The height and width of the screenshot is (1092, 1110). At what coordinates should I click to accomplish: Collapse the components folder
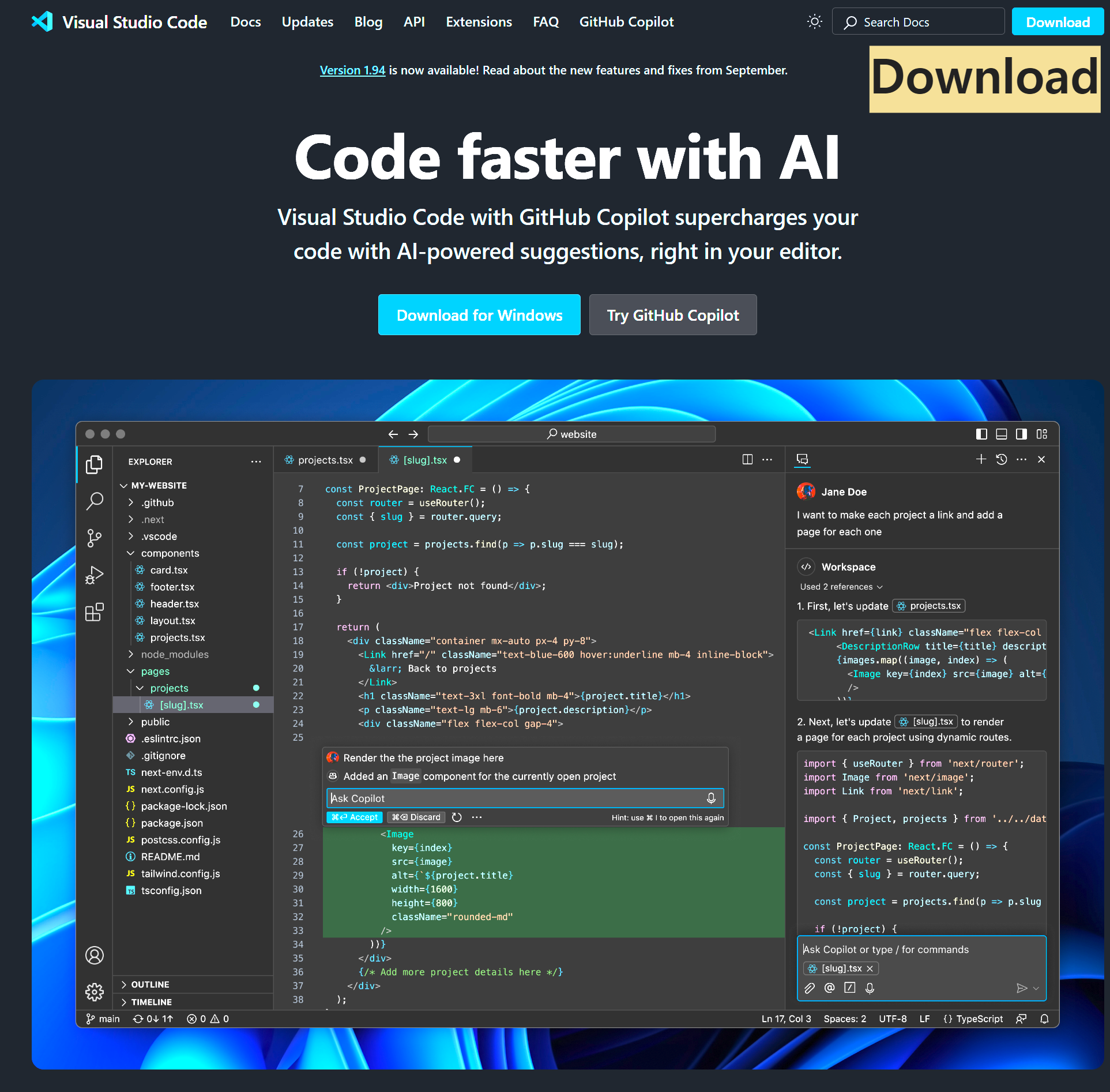(170, 553)
